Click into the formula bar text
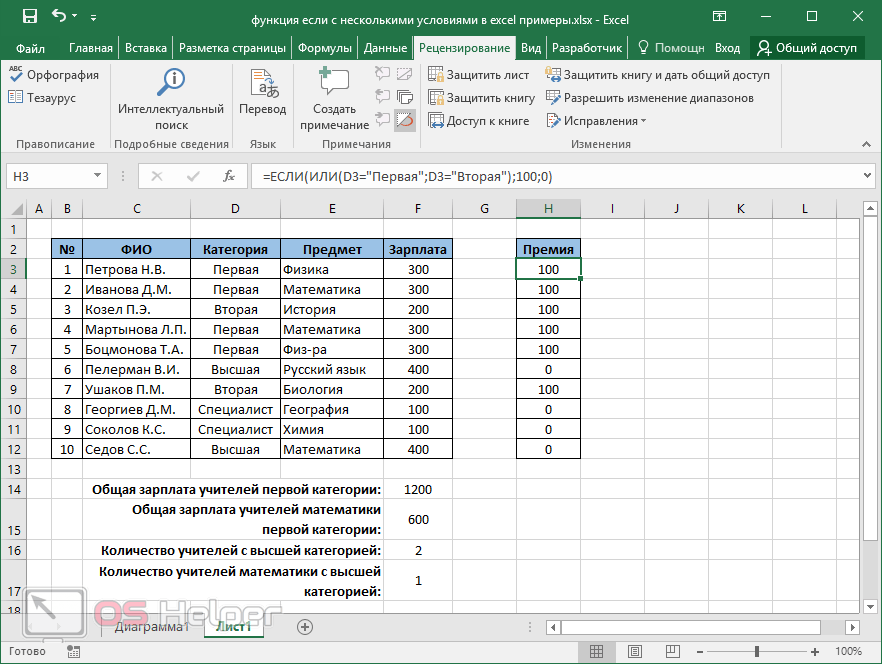 coord(555,177)
